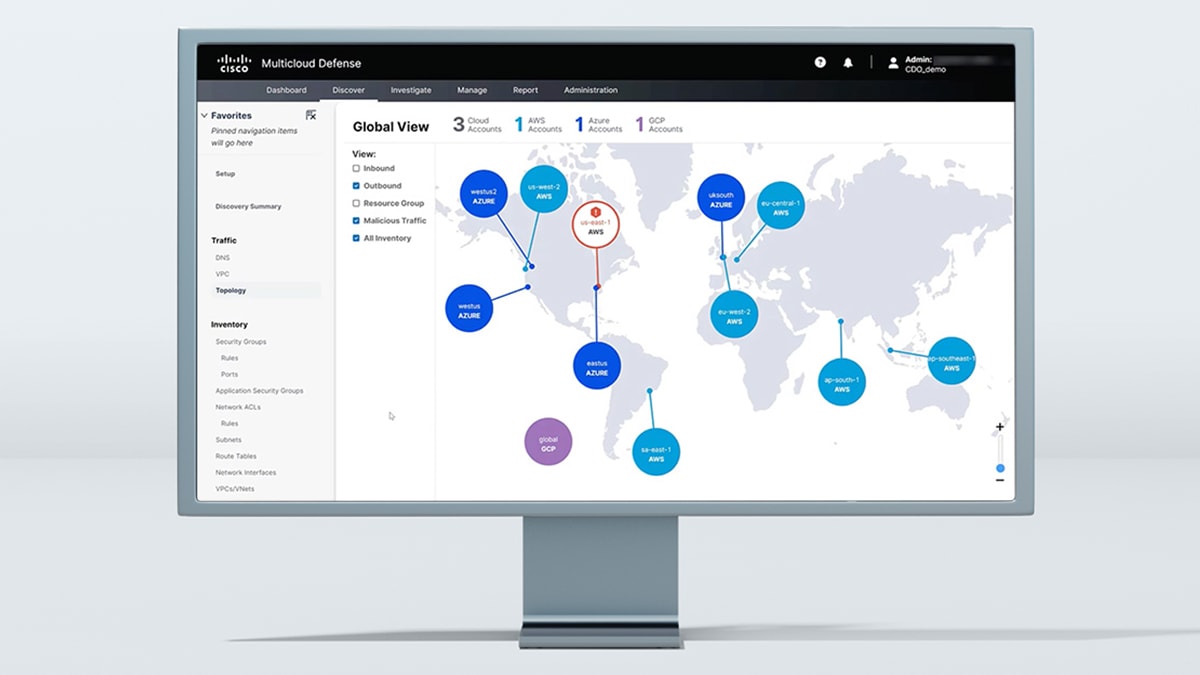
Task: Open Network ACLs in Inventory
Action: click(237, 407)
